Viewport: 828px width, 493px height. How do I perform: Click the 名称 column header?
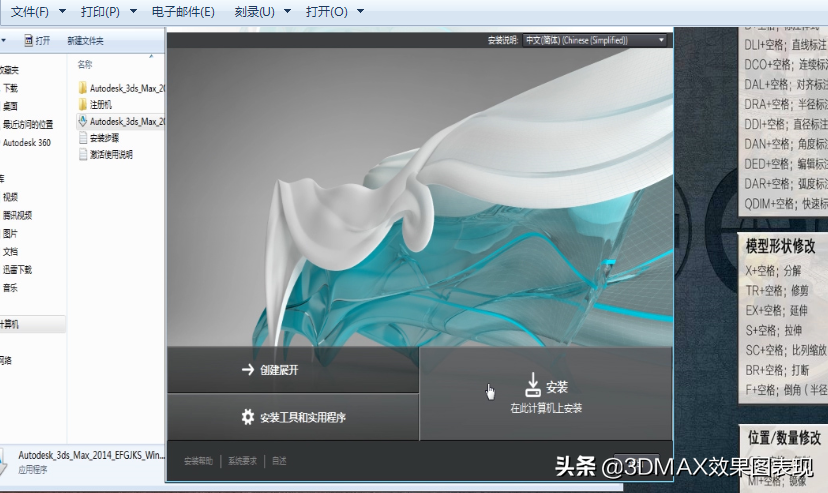tap(85, 64)
